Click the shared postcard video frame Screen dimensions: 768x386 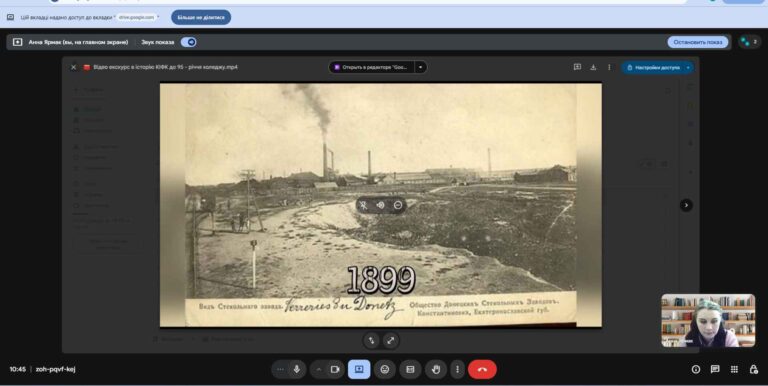pyautogui.click(x=381, y=205)
